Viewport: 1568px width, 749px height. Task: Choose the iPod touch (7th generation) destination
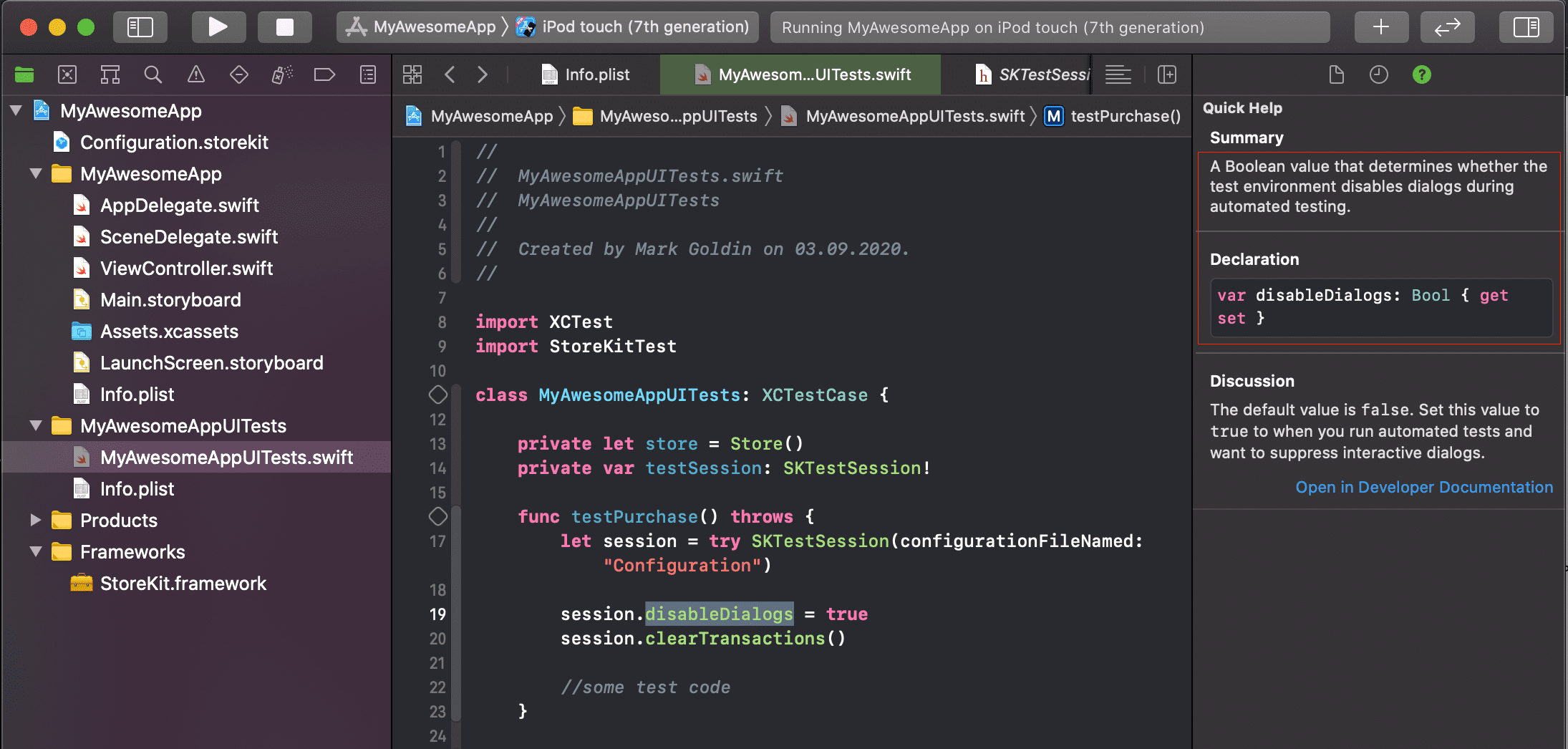click(x=632, y=27)
